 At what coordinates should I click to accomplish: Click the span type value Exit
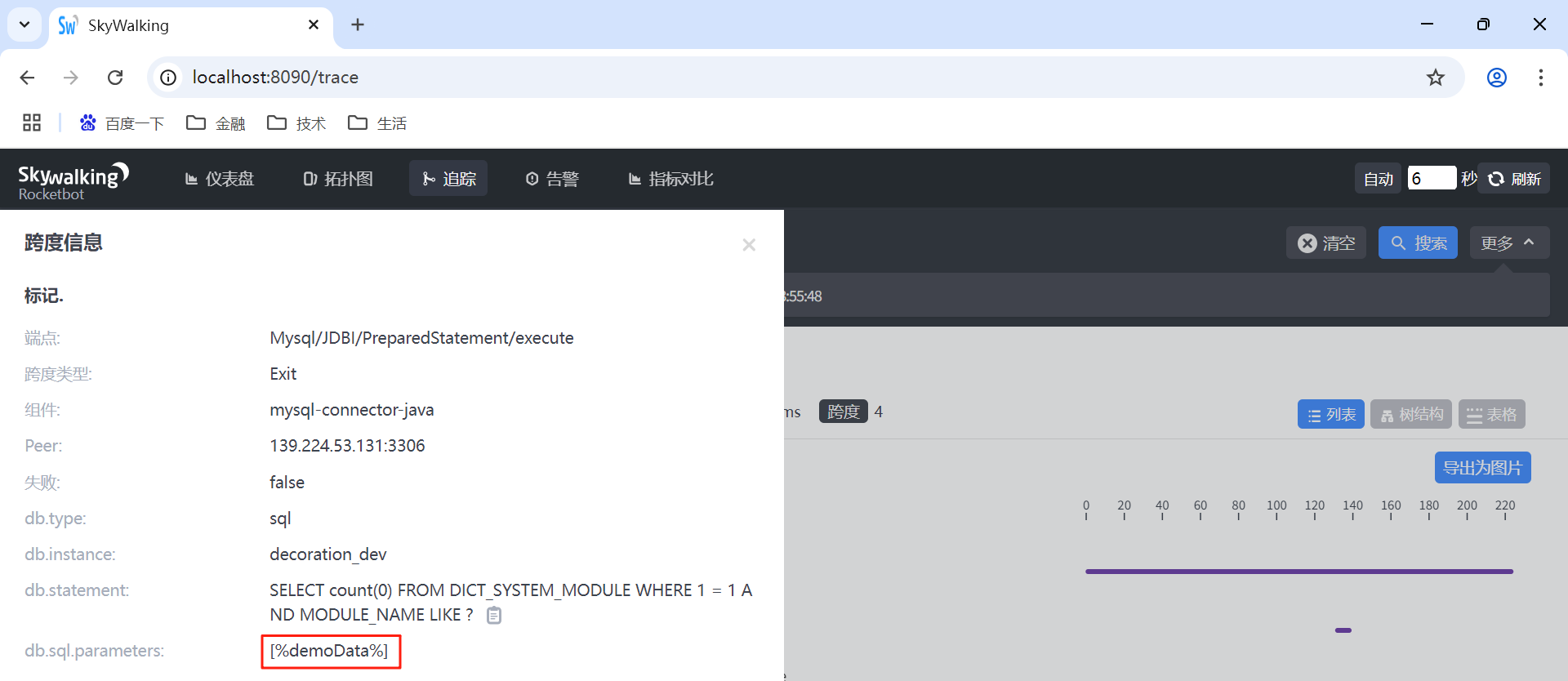pos(283,374)
